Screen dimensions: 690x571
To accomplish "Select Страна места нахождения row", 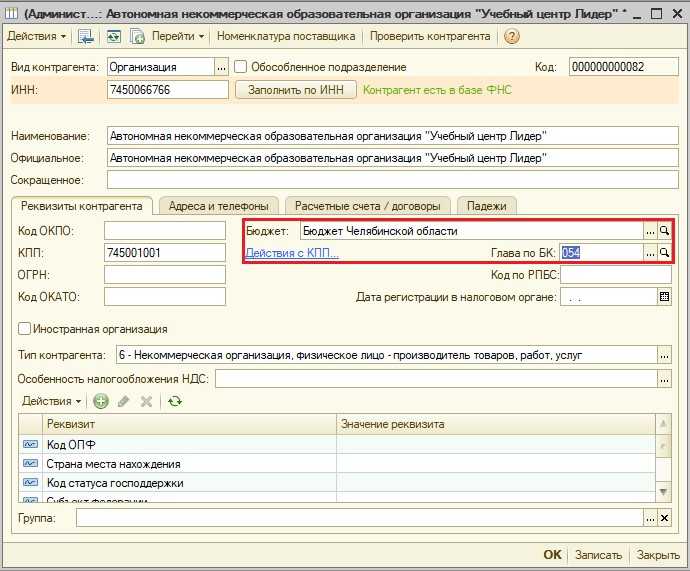I will [x=337, y=464].
